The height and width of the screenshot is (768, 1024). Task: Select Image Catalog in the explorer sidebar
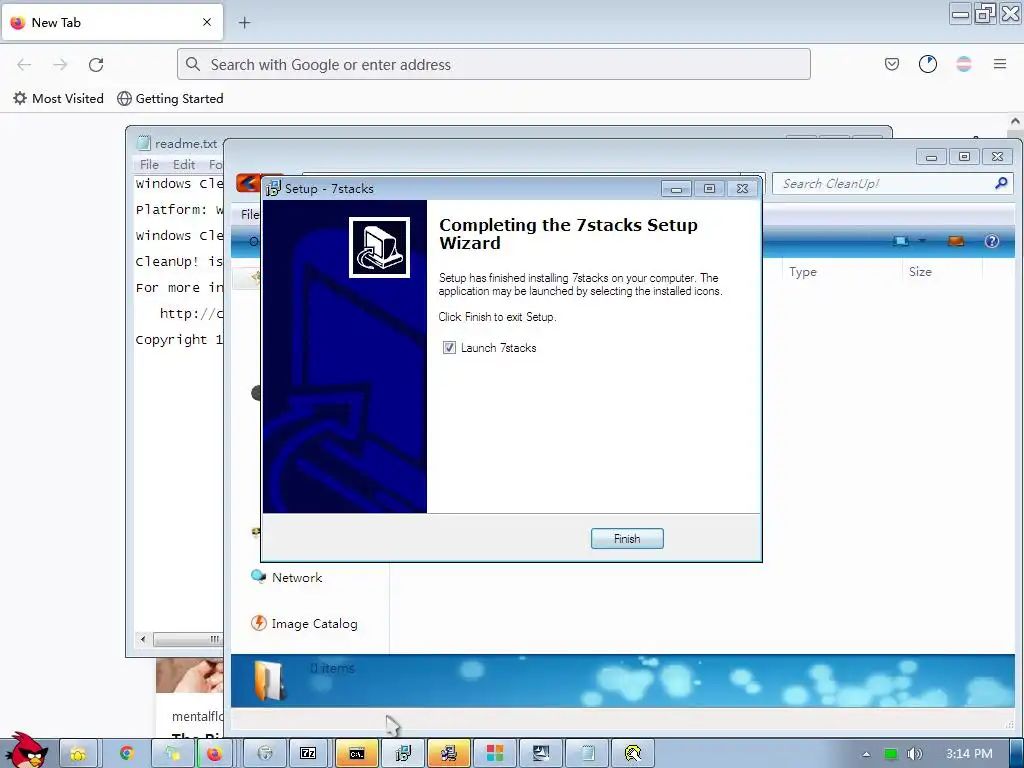click(304, 624)
